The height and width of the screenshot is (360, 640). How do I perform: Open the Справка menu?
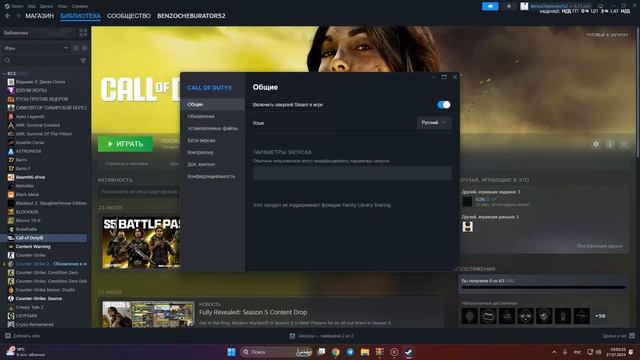click(79, 6)
